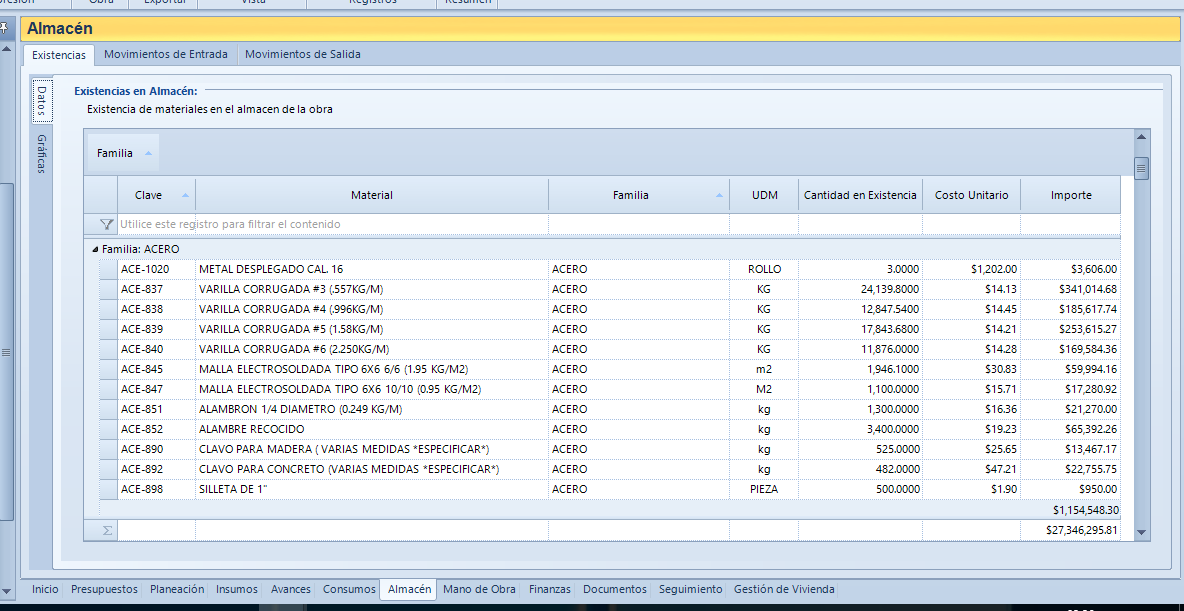
Task: Click the Cantidad en Existencia column header
Action: pyautogui.click(x=860, y=195)
